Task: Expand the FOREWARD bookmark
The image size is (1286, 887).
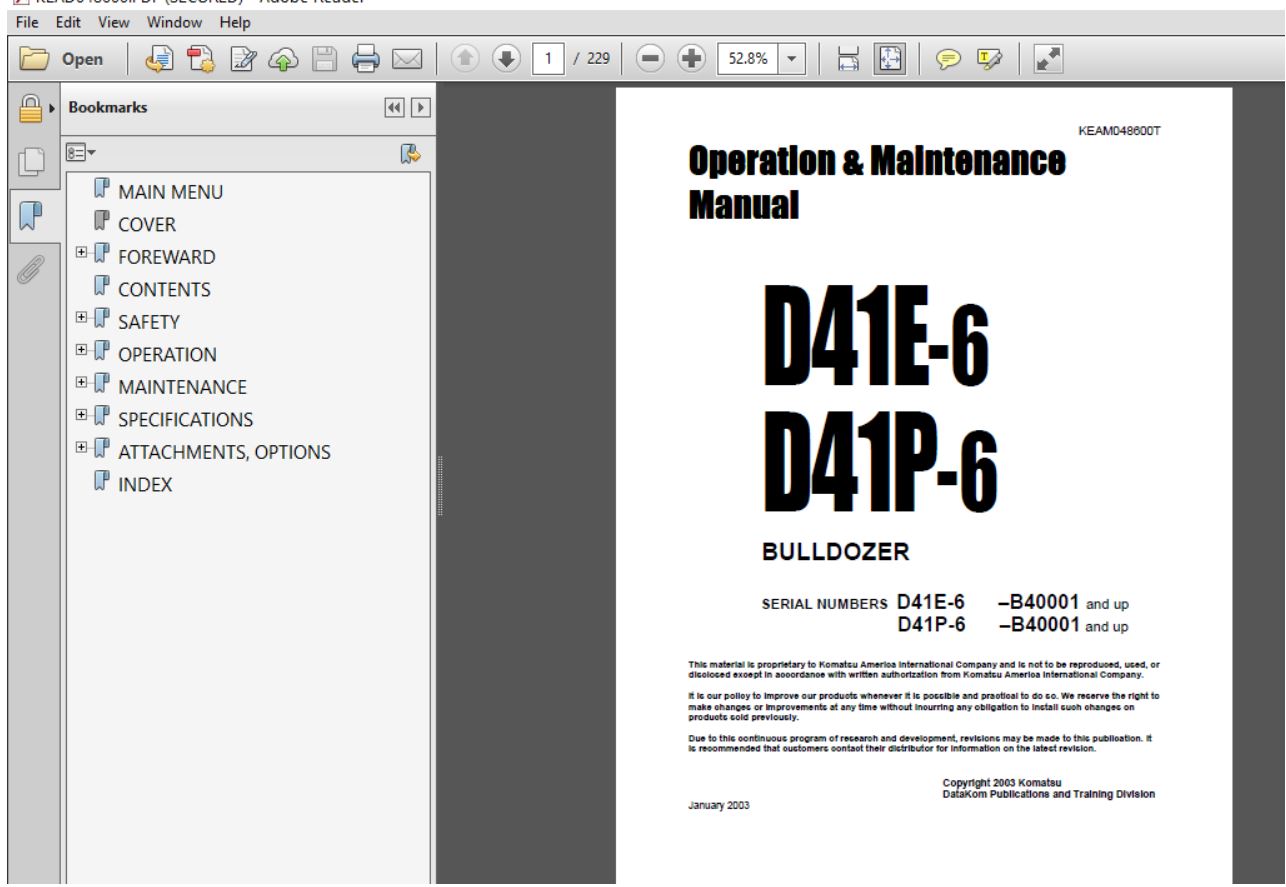Action: pyautogui.click(x=81, y=255)
